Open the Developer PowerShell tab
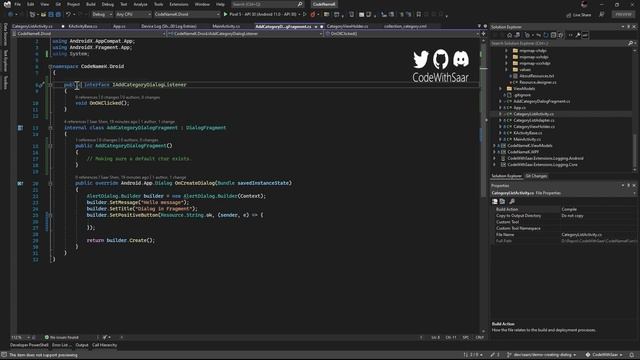The width and height of the screenshot is (640, 360). click(29, 345)
